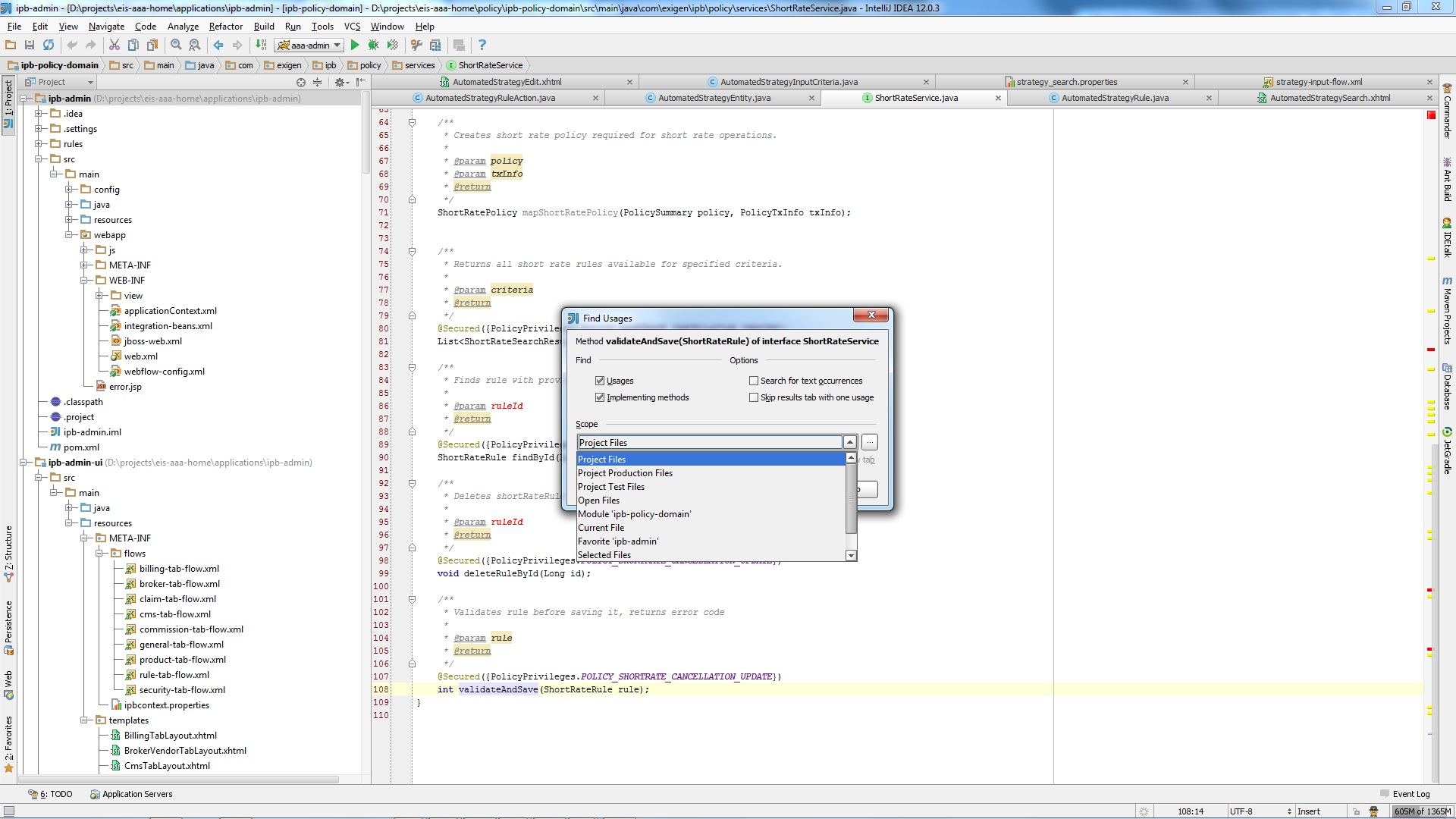Image resolution: width=1456 pixels, height=819 pixels.
Task: Click the Cut scissors icon
Action: (x=115, y=45)
